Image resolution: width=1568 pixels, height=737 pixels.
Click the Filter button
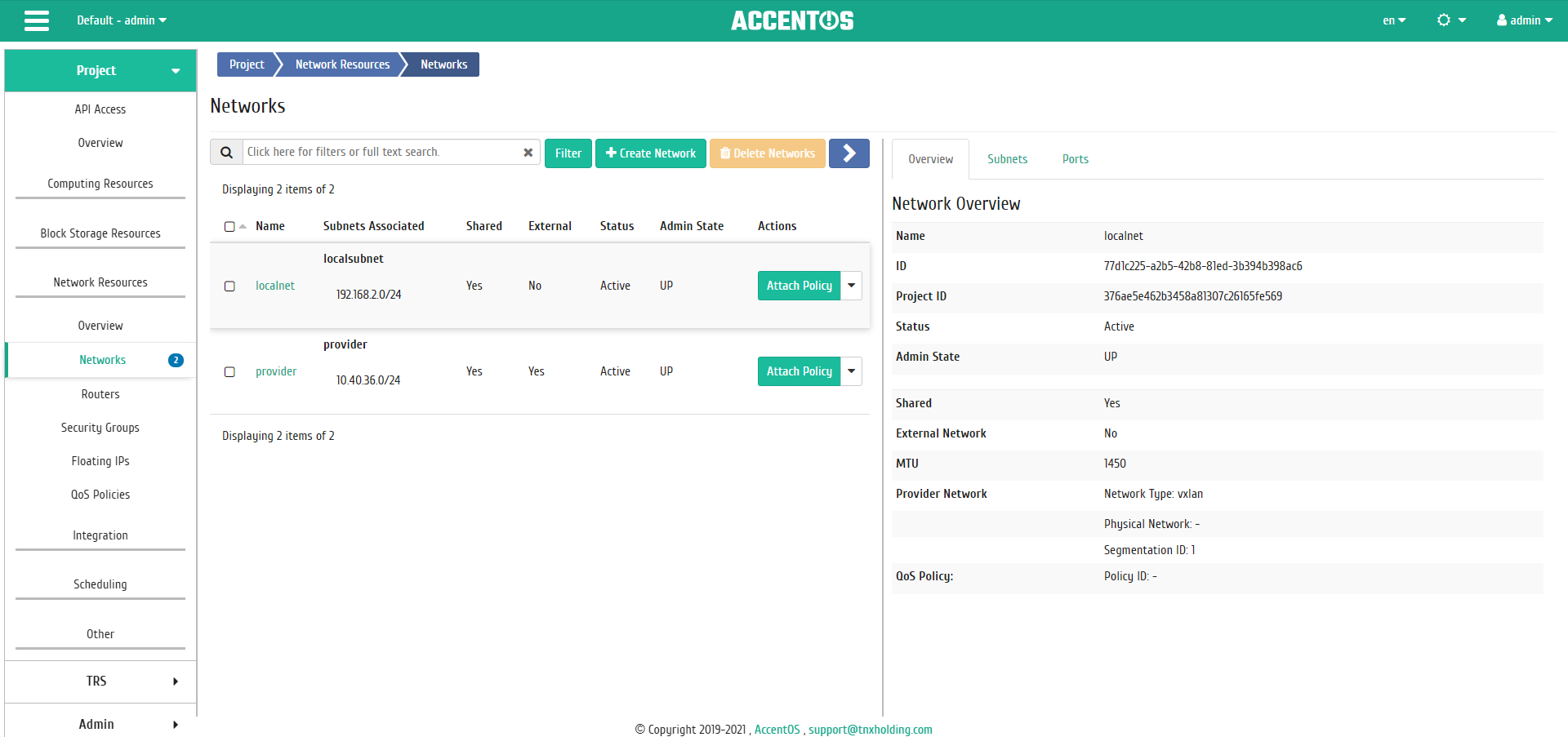coord(568,153)
